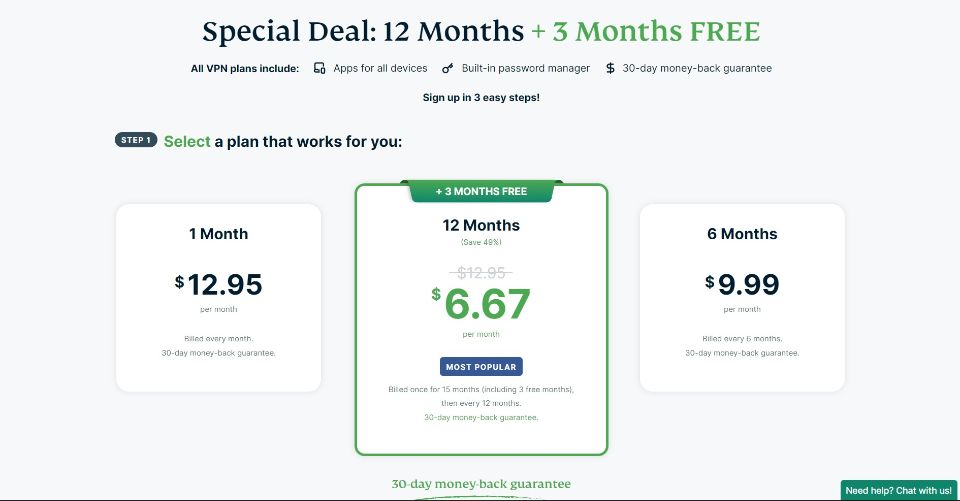This screenshot has width=960, height=501.
Task: Click the 30-day money-back guarantee bottom heading
Action: (x=481, y=484)
